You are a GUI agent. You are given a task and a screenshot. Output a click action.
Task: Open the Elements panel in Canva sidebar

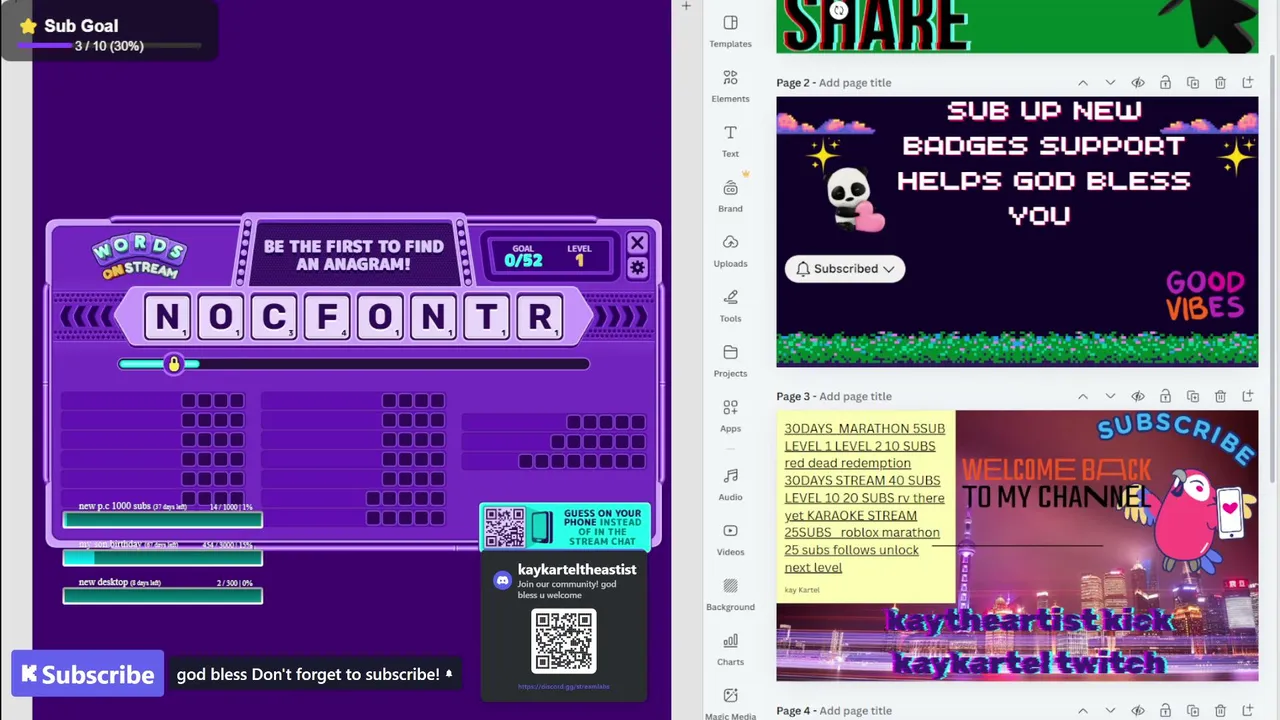point(730,86)
